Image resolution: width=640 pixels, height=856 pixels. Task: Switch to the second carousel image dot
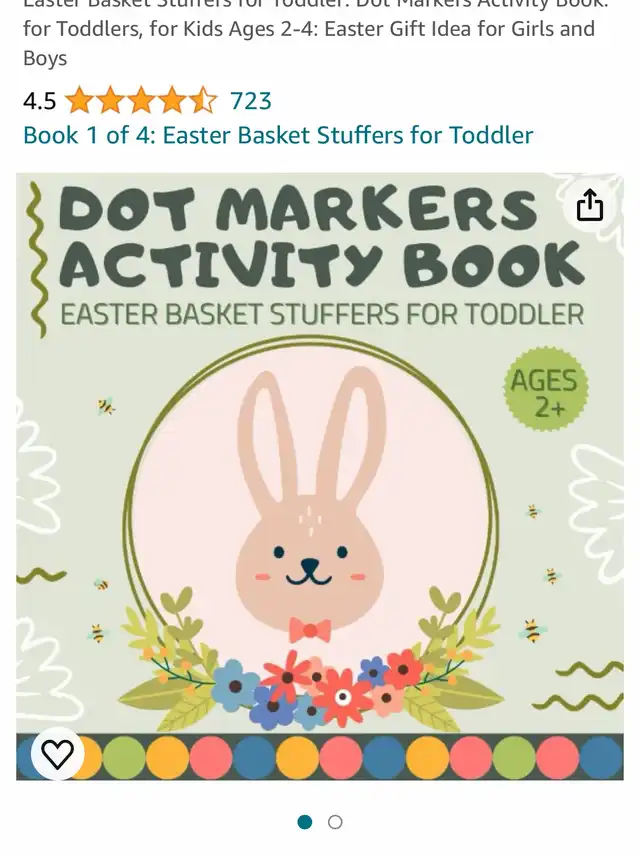335,822
